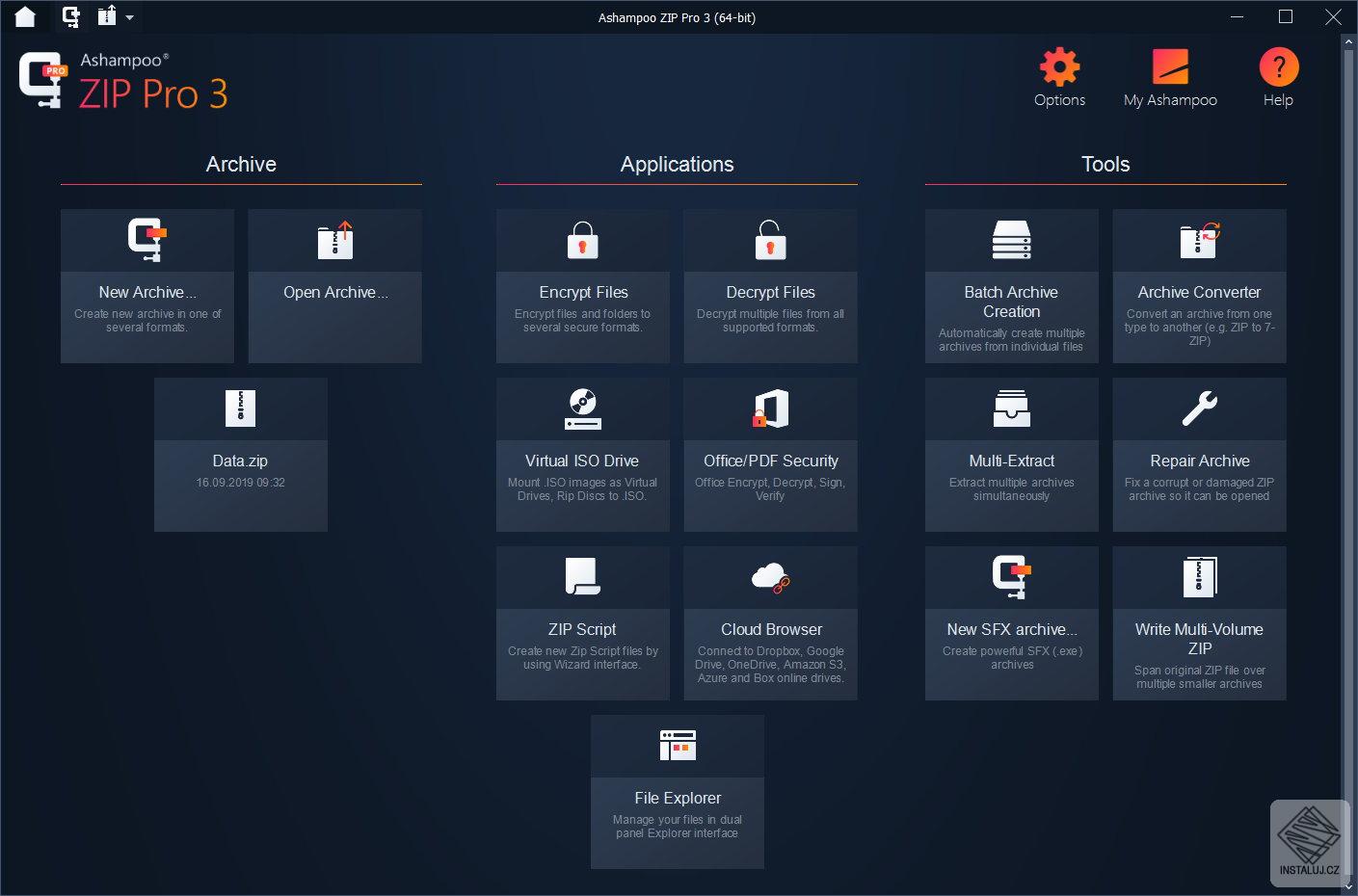
Task: Click the Encrypt Files padlock icon
Action: click(x=582, y=240)
